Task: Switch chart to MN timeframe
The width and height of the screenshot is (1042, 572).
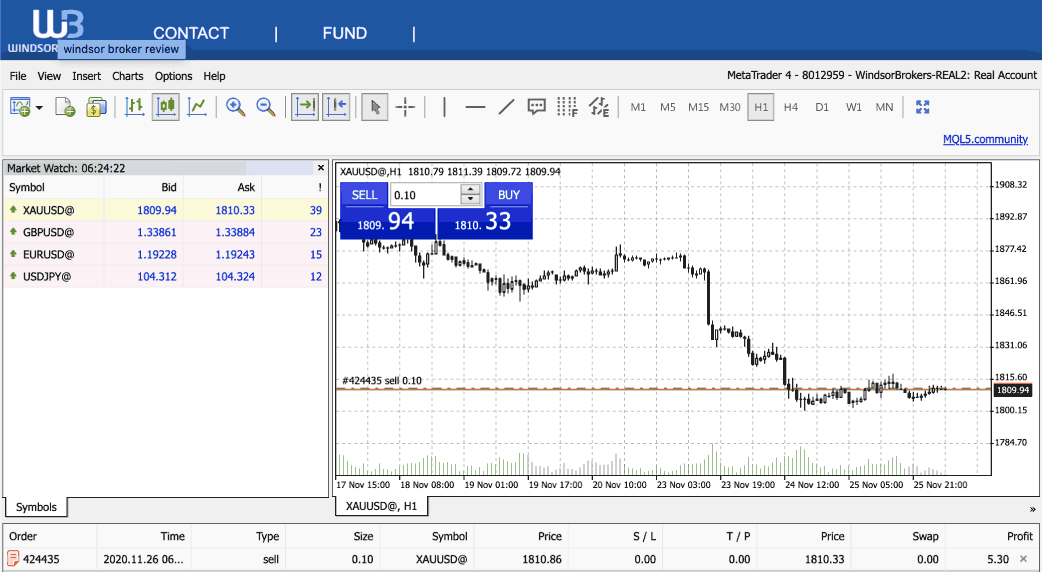Action: [885, 107]
